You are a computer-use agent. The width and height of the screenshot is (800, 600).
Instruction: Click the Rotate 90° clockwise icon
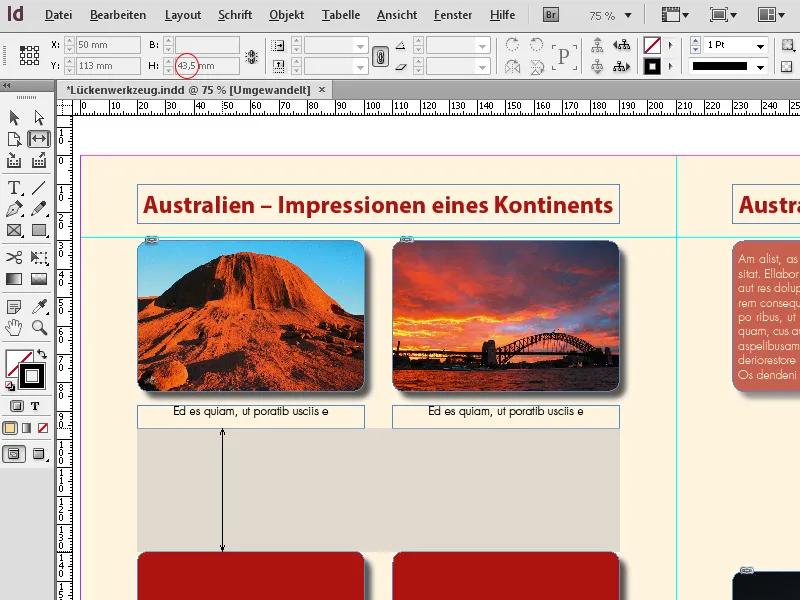(x=512, y=45)
